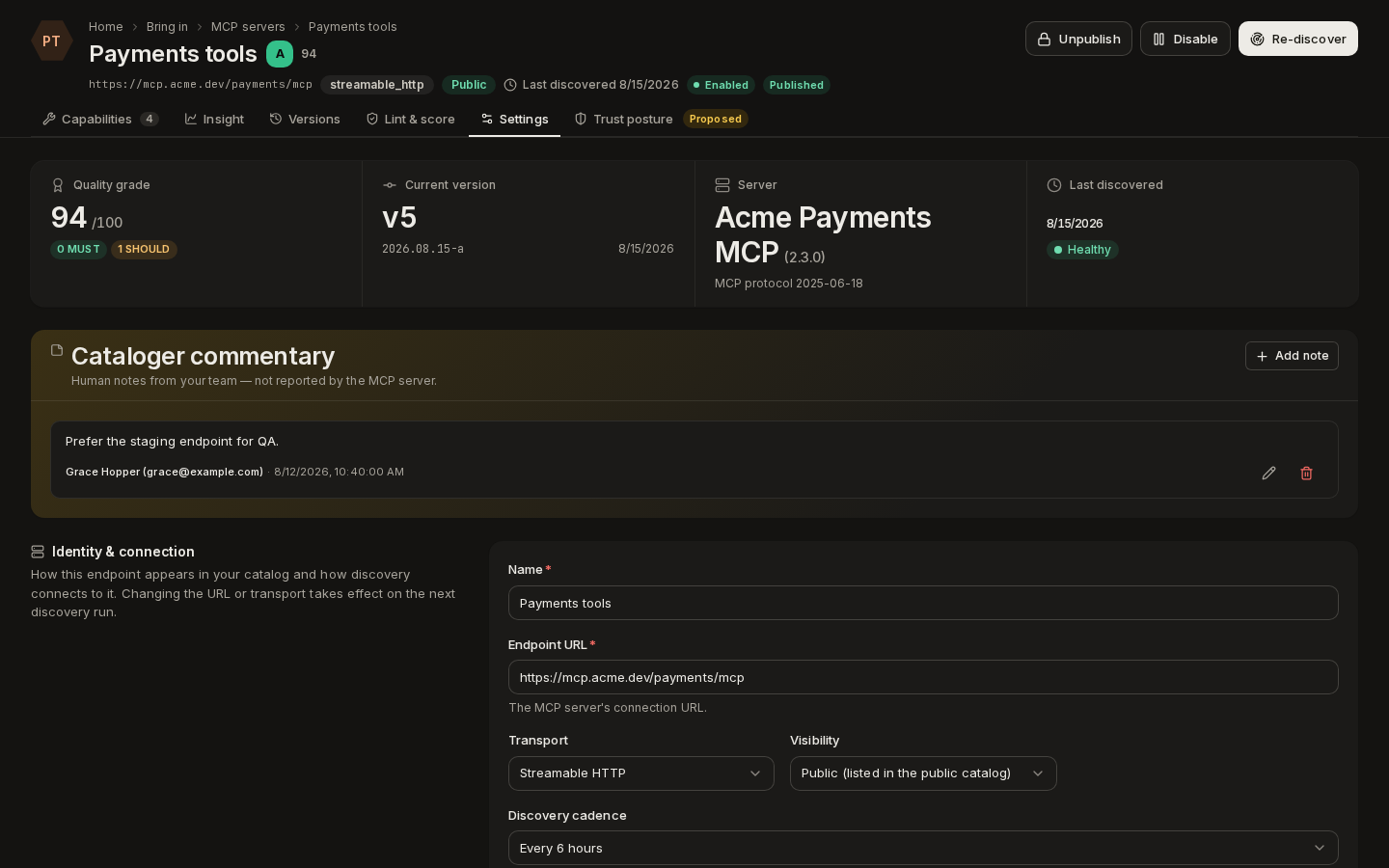Image resolution: width=1389 pixels, height=868 pixels.
Task: Open the Transport dropdown
Action: tap(640, 773)
